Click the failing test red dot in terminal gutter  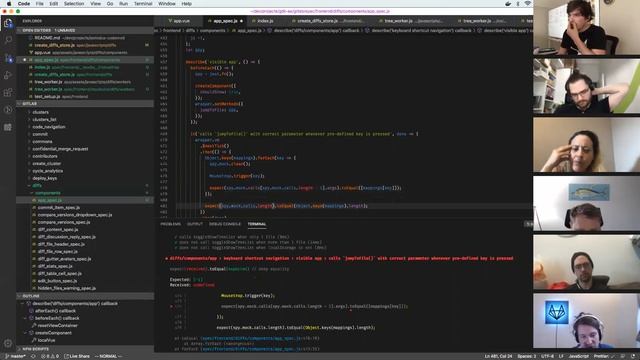coord(167,258)
